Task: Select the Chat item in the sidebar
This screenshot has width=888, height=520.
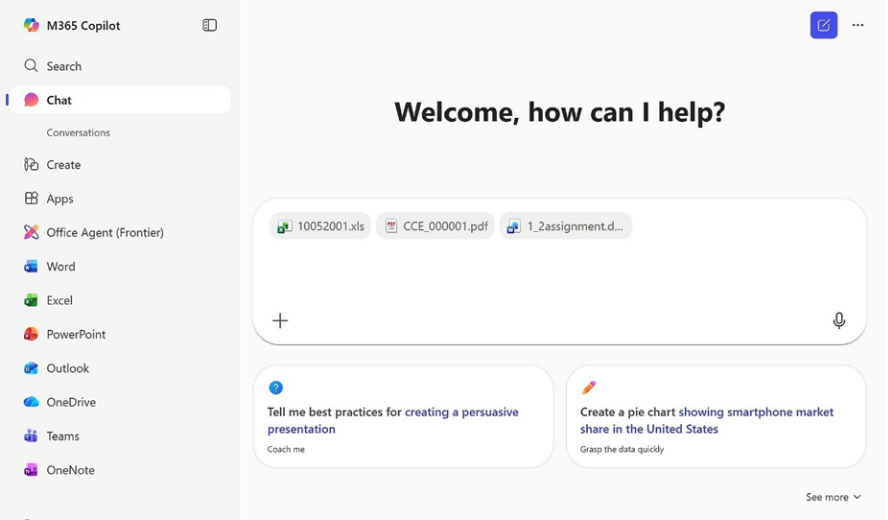Action: point(120,100)
